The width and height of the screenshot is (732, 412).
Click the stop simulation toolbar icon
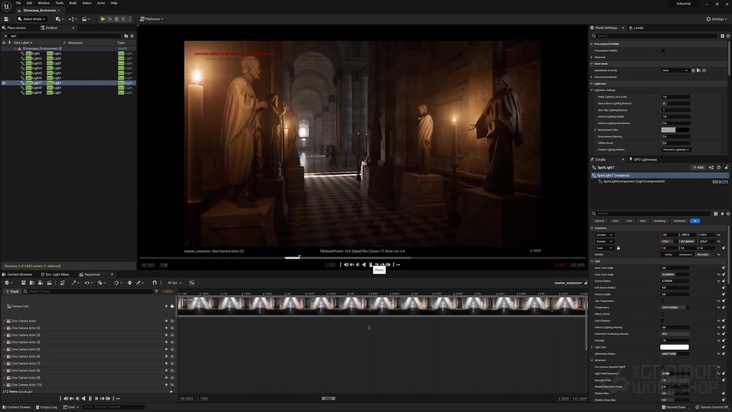point(117,19)
